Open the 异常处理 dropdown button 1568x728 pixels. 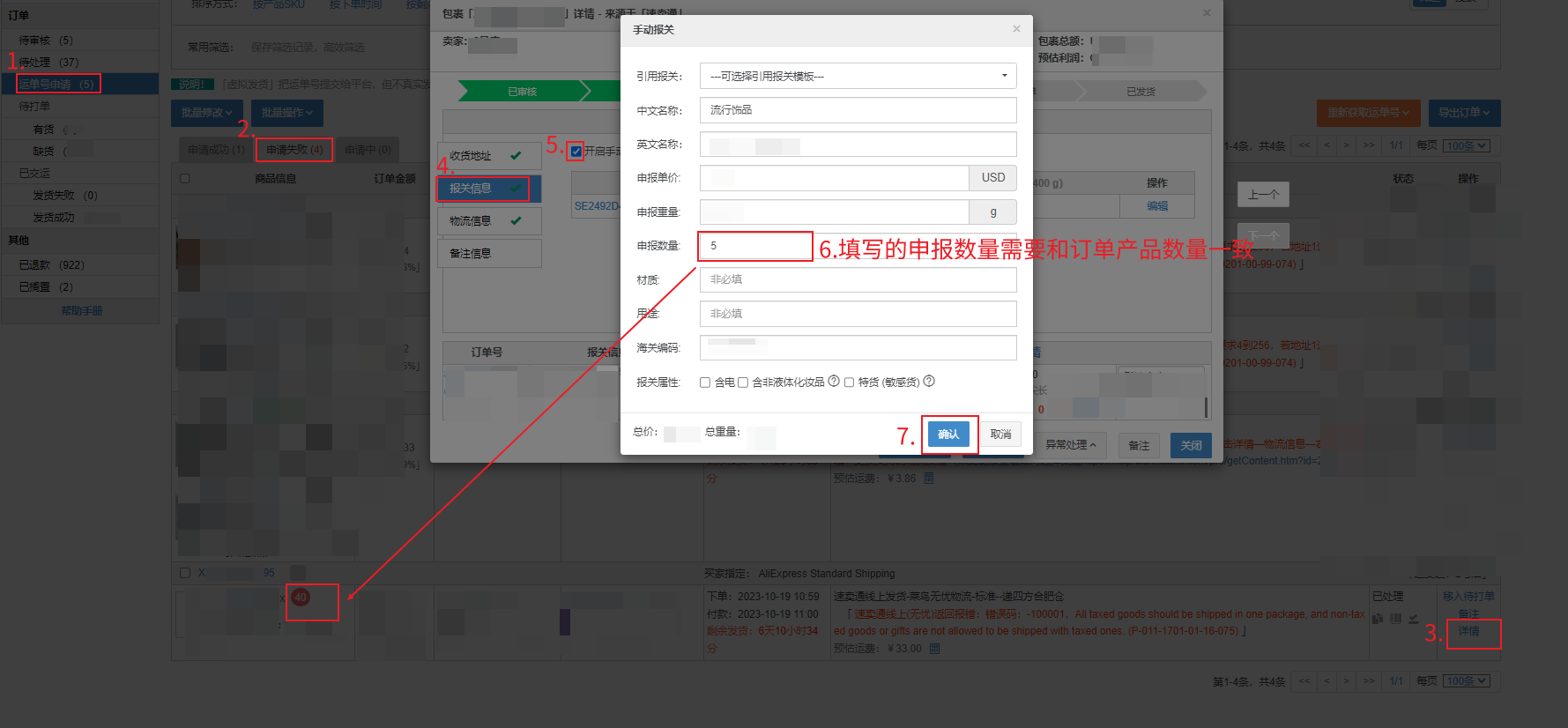(x=1071, y=445)
